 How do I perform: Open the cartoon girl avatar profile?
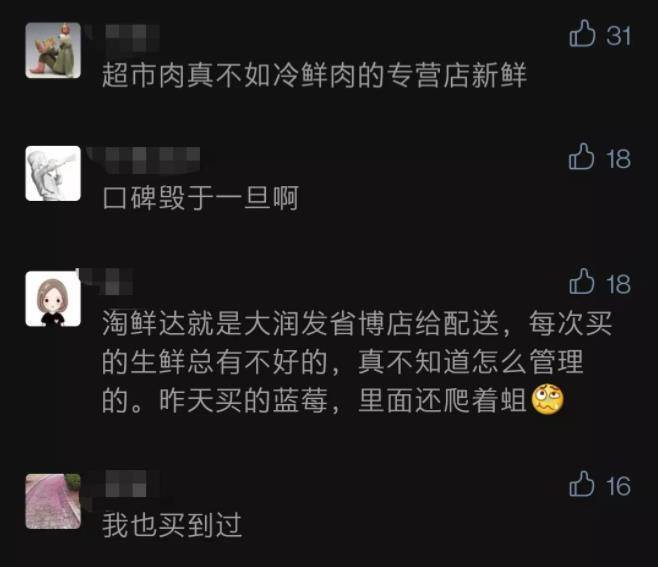(x=53, y=298)
